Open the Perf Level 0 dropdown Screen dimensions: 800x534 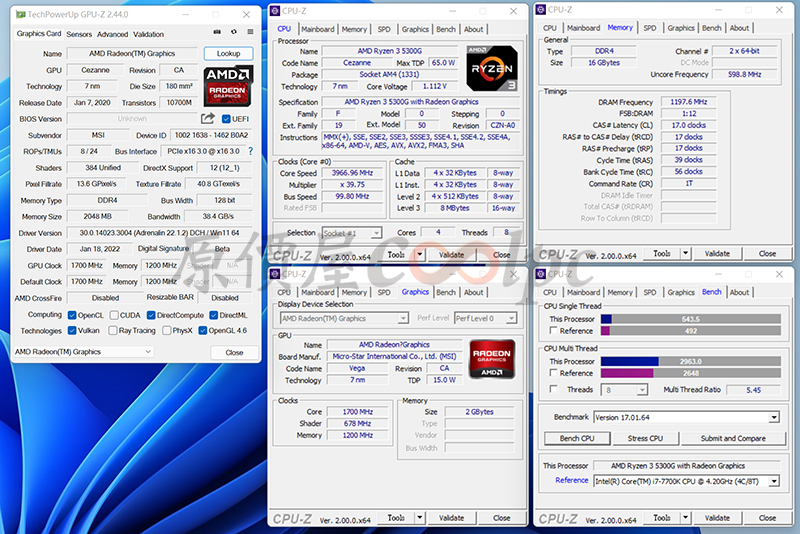point(485,318)
